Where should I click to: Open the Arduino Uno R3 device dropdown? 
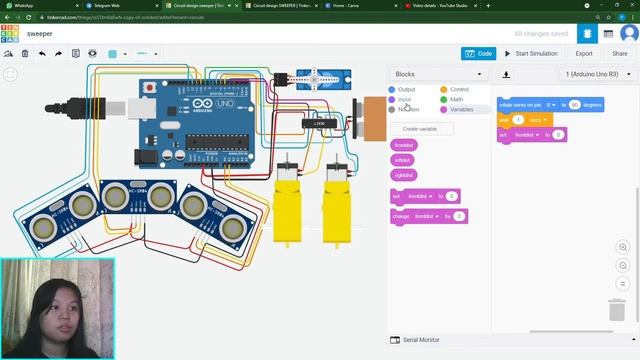pos(598,74)
